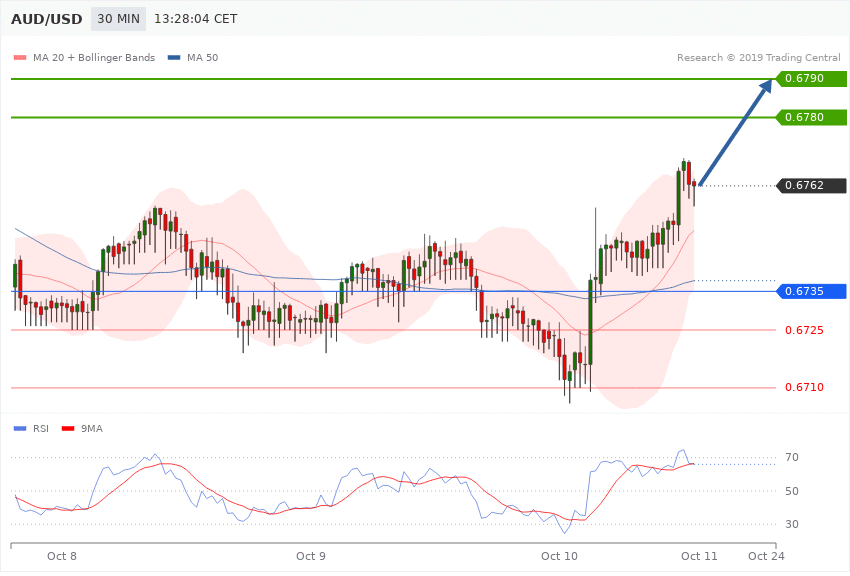
Task: Click the Oct 10 date axis label
Action: (x=559, y=556)
